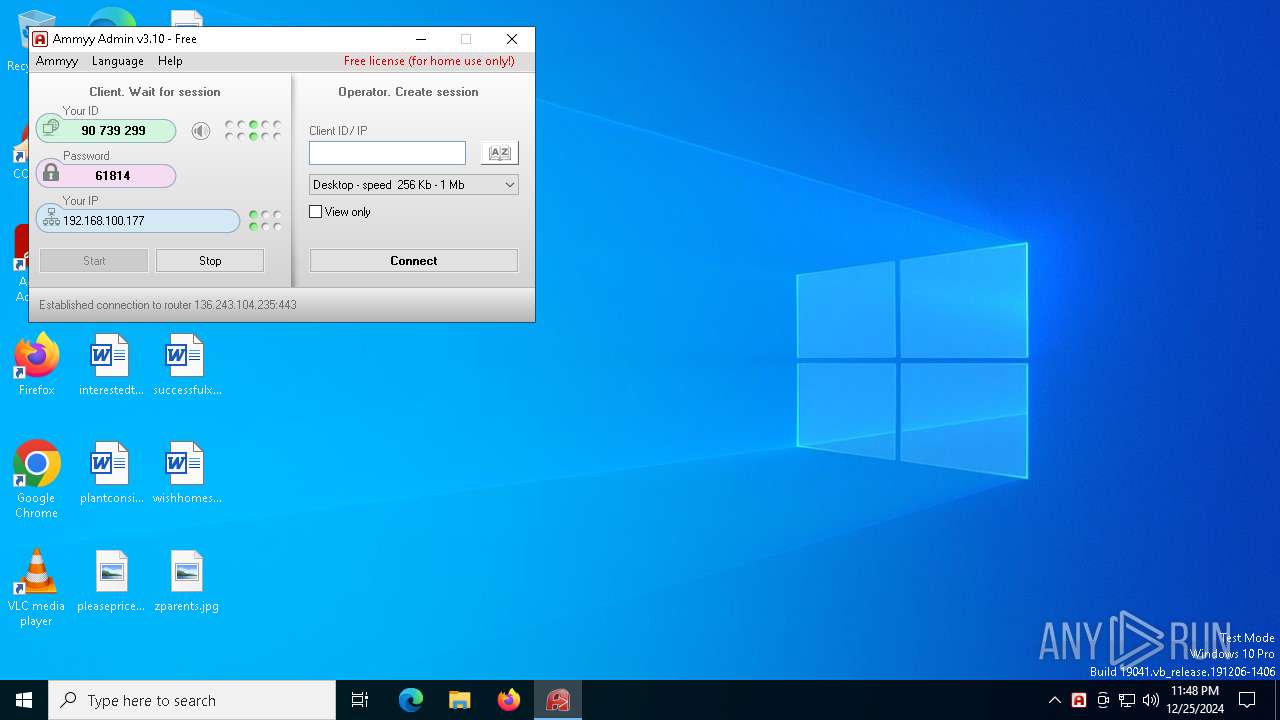Click the Stop button
The height and width of the screenshot is (720, 1280).
pyautogui.click(x=210, y=261)
